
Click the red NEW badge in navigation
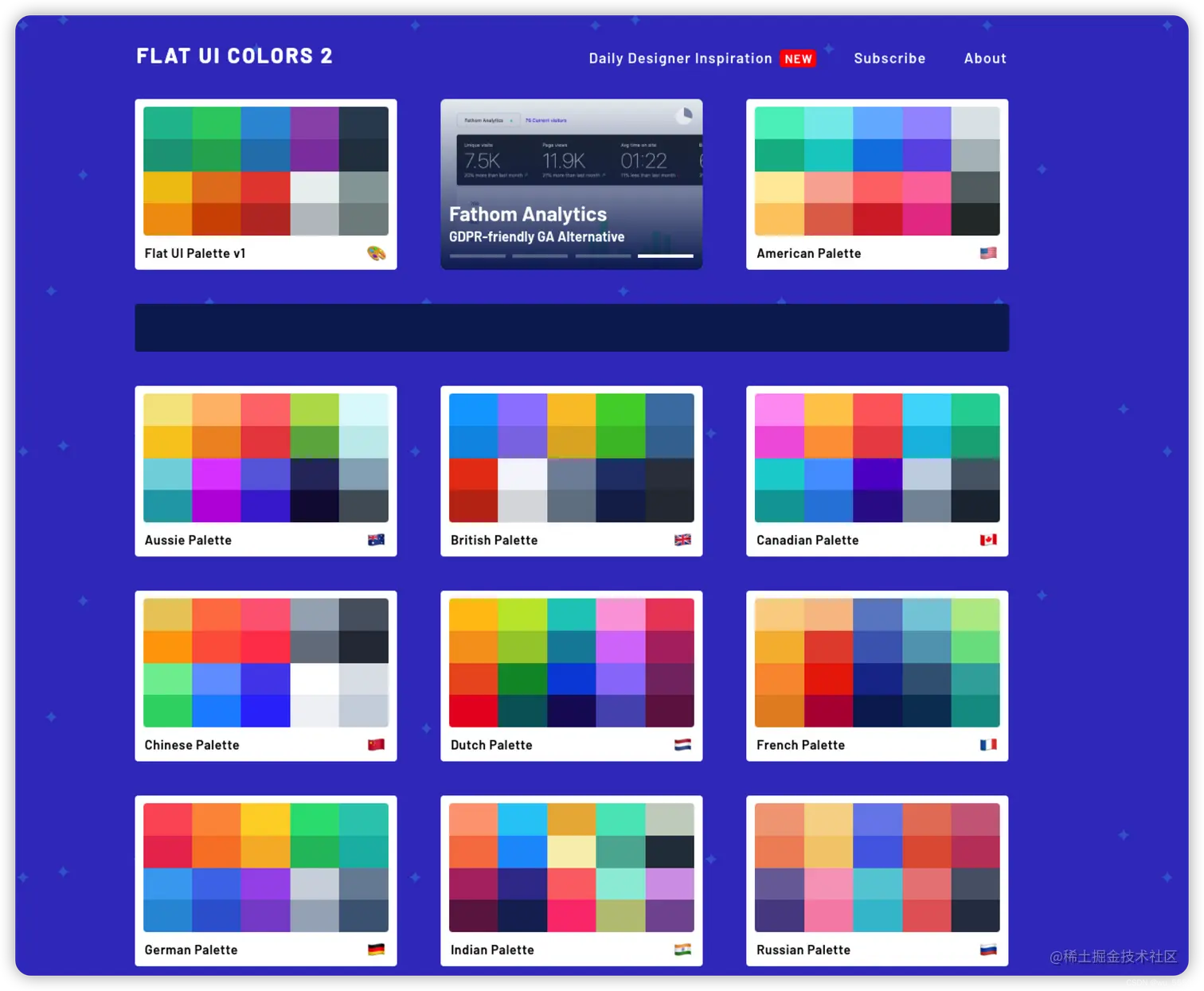(x=798, y=59)
